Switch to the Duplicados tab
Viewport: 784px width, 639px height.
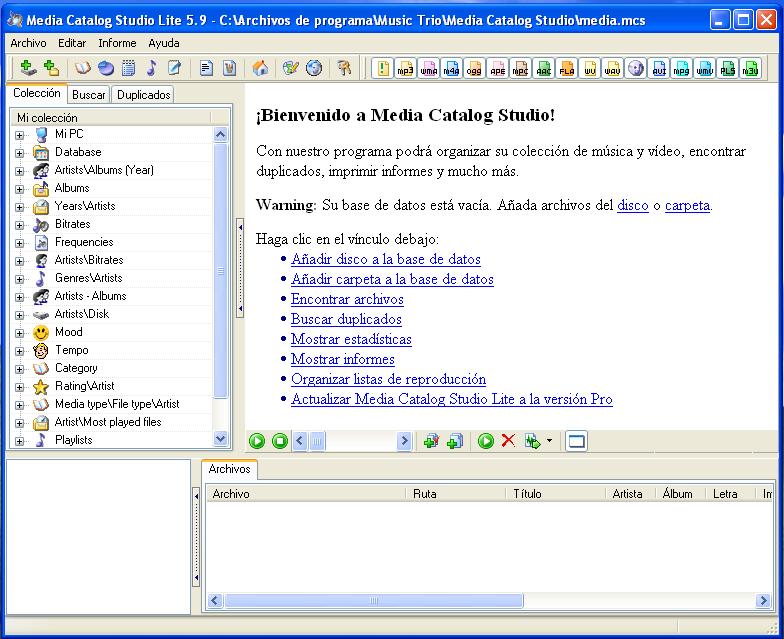[144, 94]
